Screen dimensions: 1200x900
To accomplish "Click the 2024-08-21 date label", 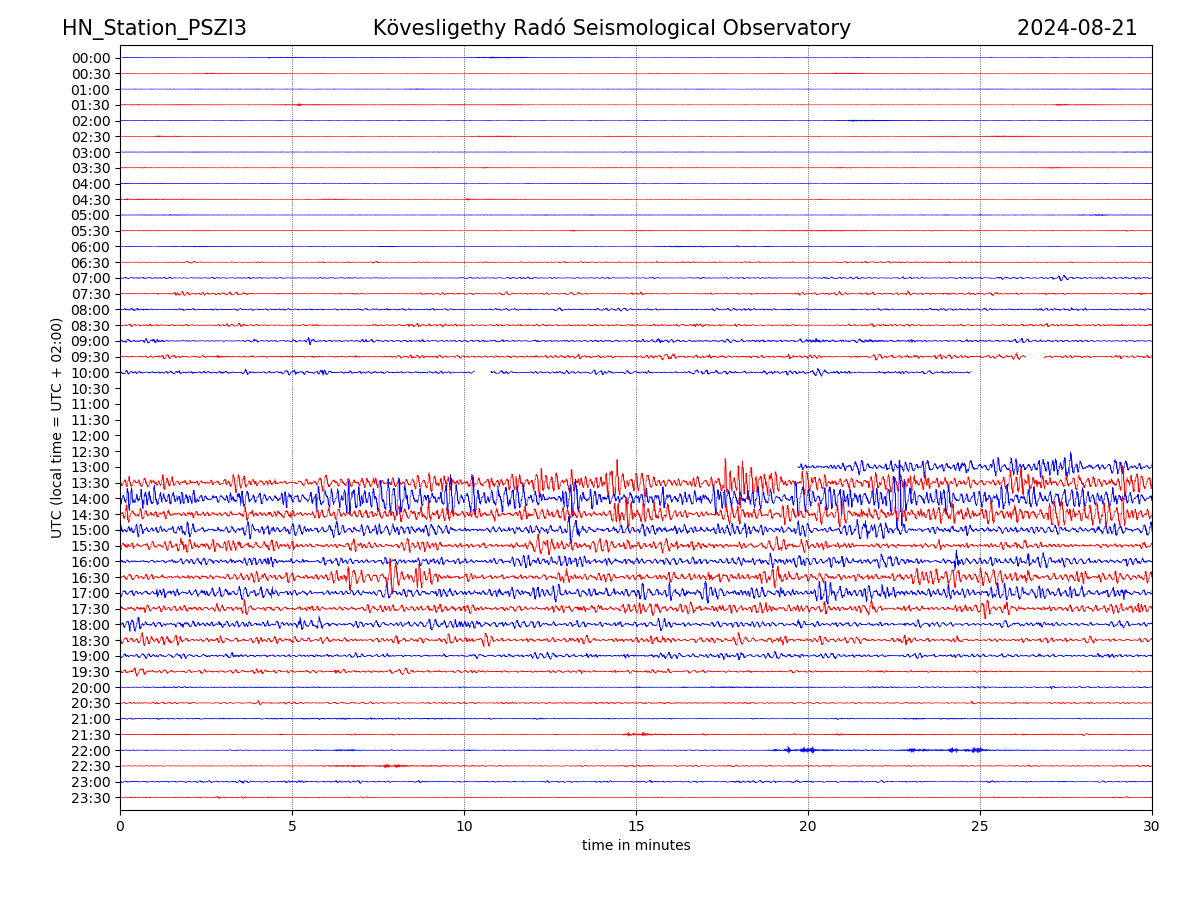I will coord(1076,28).
